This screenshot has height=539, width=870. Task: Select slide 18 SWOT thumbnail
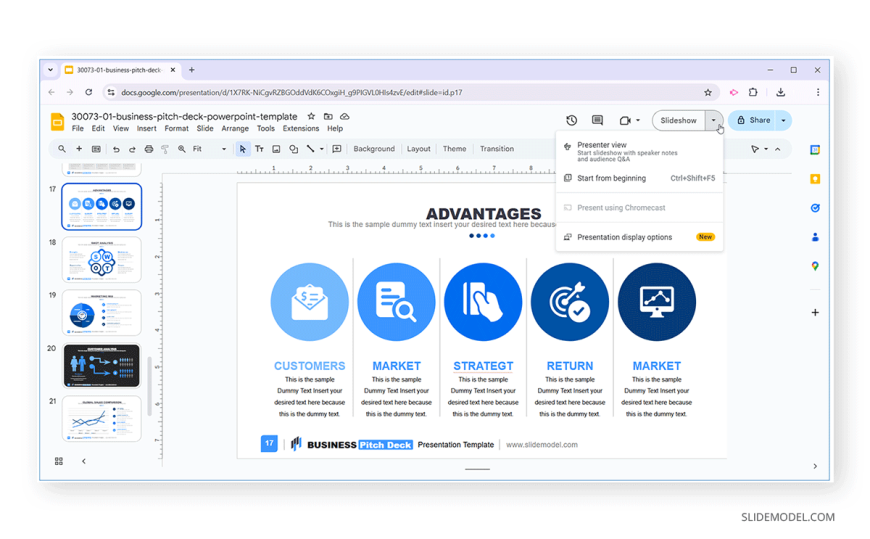(x=102, y=260)
